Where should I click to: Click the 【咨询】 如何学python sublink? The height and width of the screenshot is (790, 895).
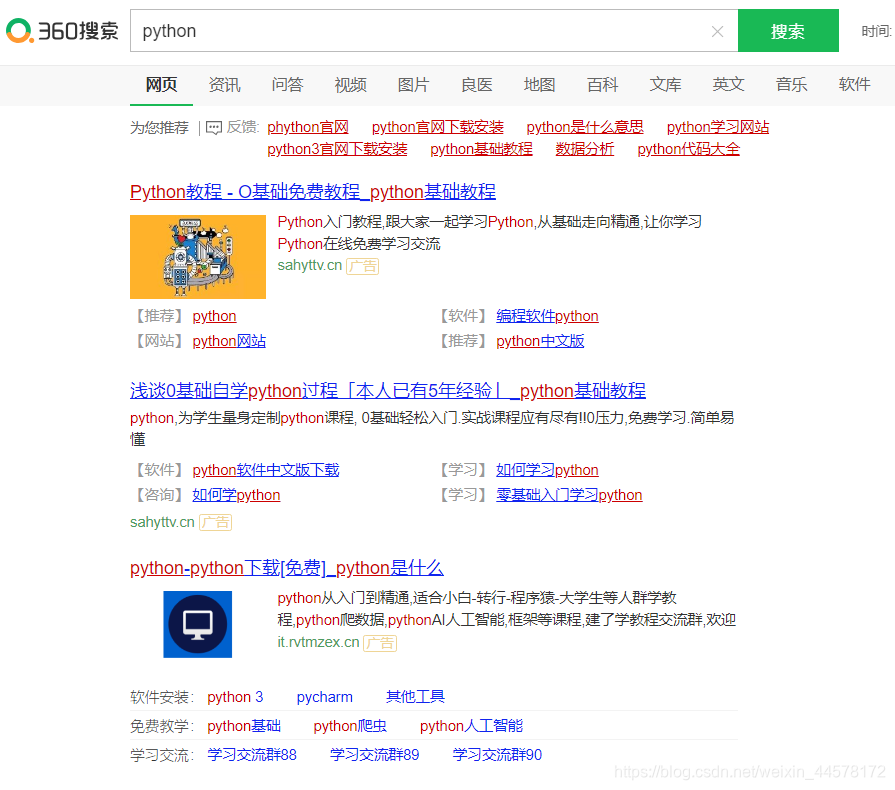pos(236,495)
